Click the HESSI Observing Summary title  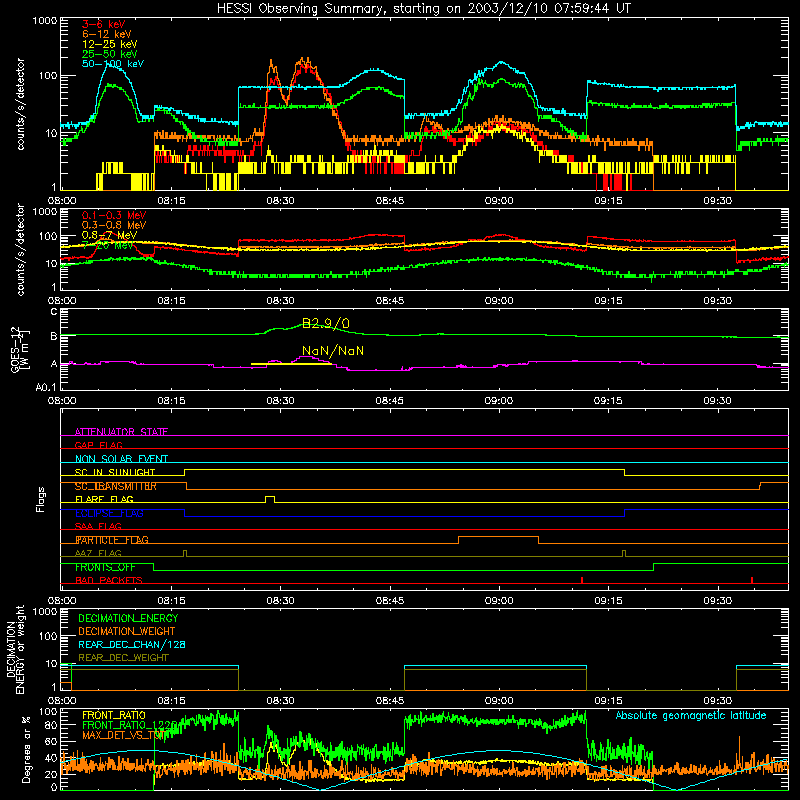[x=424, y=8]
